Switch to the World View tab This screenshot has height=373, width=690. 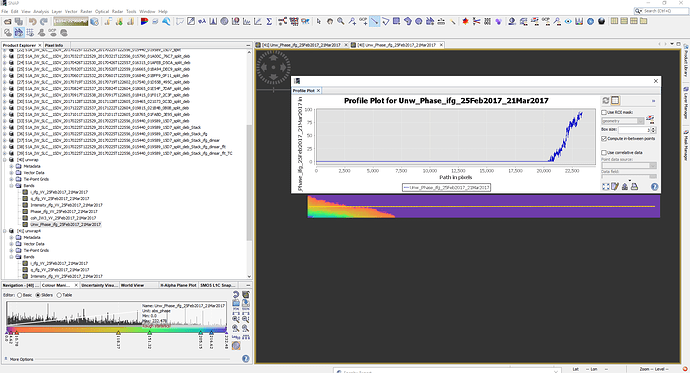(132, 285)
